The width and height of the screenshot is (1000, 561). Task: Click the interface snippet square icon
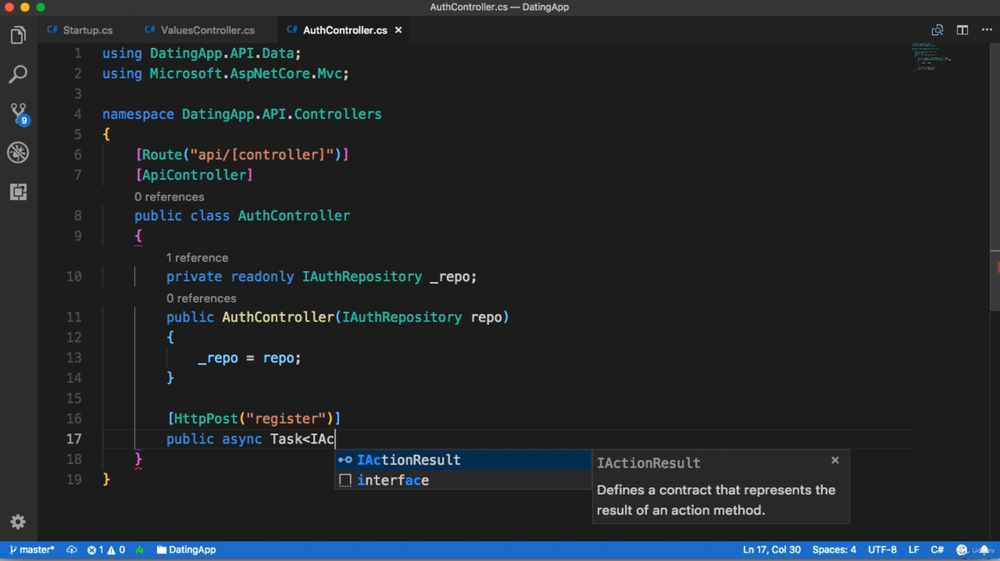click(345, 480)
